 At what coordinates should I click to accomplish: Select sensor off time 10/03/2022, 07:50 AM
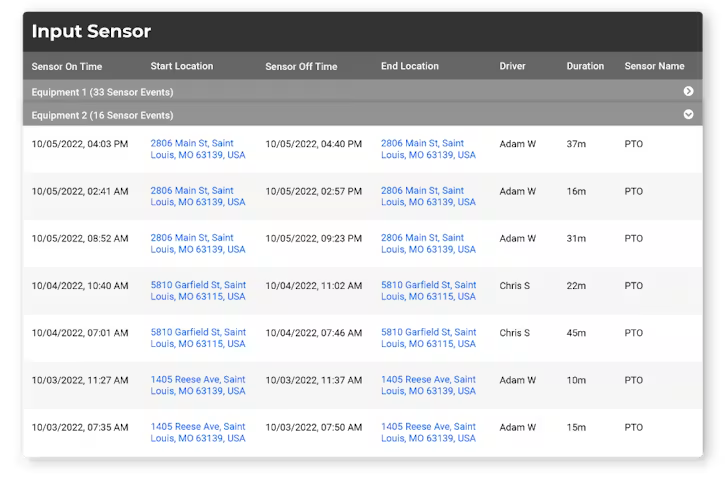pyautogui.click(x=313, y=427)
